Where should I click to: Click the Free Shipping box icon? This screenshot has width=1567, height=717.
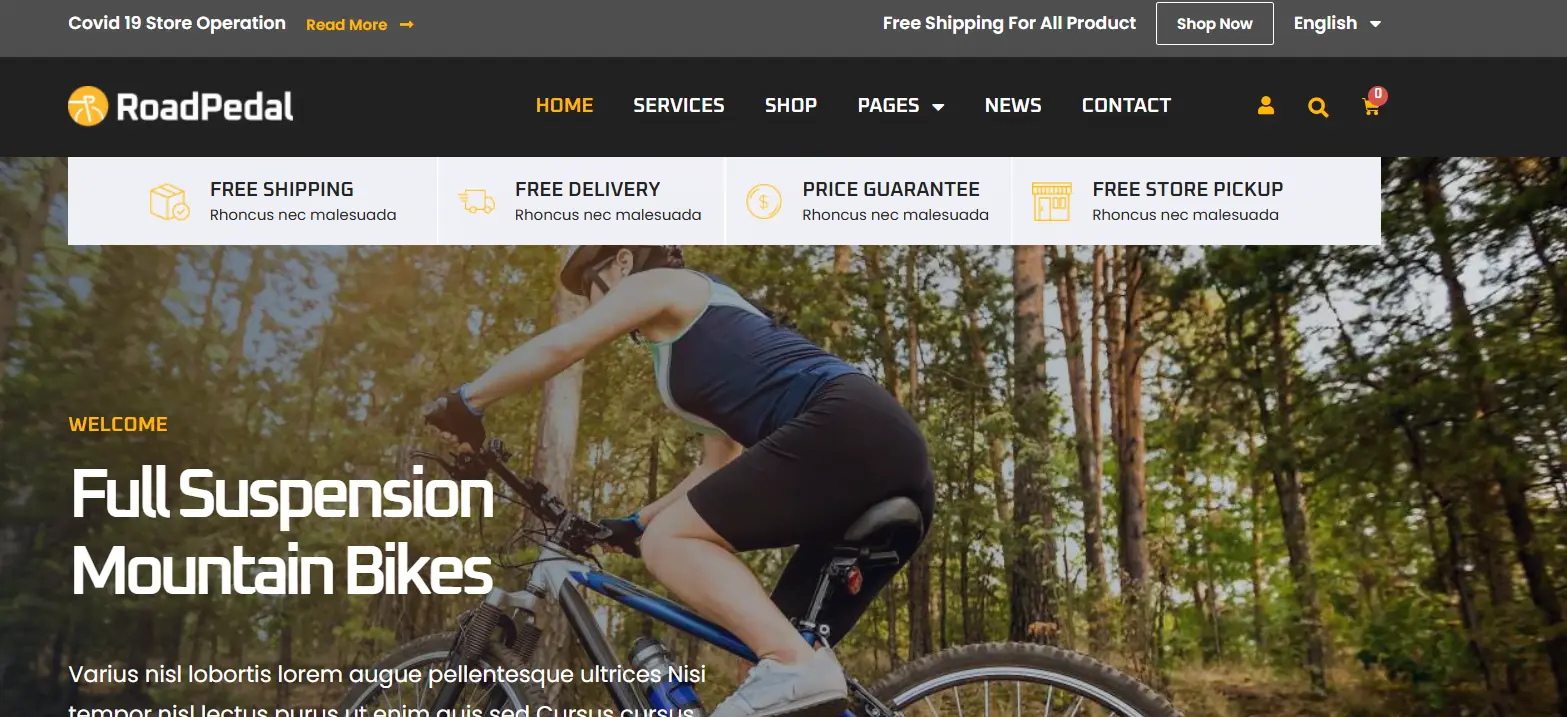point(169,201)
